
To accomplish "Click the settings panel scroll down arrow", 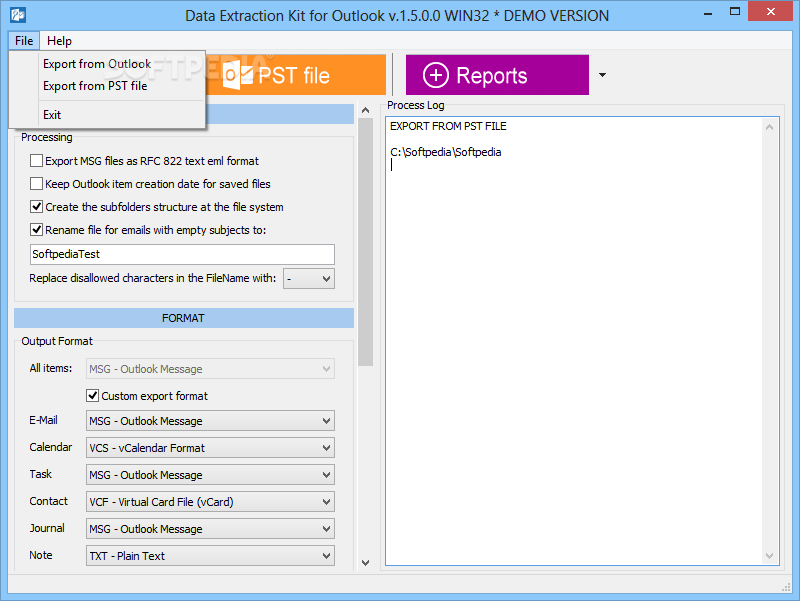I will click(365, 563).
